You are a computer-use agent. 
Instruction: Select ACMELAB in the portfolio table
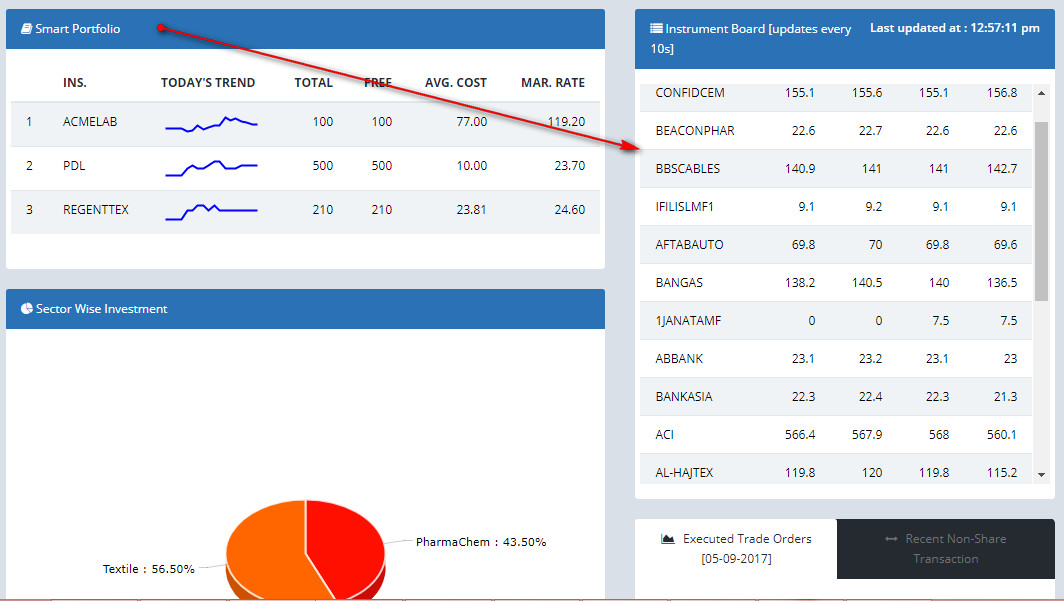pyautogui.click(x=90, y=122)
